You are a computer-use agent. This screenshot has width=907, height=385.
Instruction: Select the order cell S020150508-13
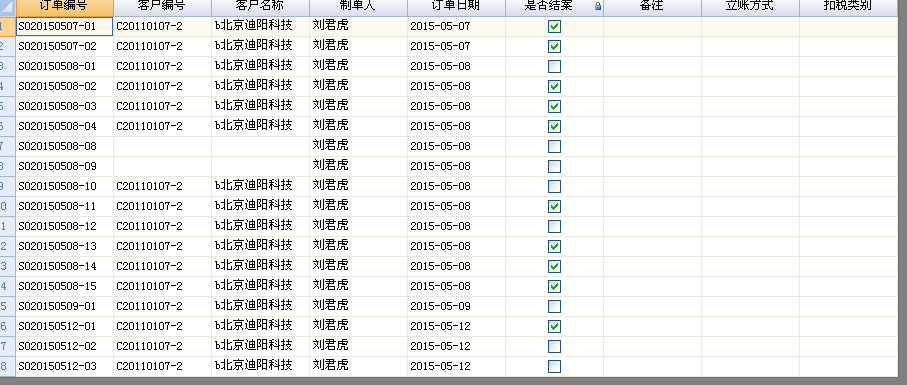[x=65, y=246]
